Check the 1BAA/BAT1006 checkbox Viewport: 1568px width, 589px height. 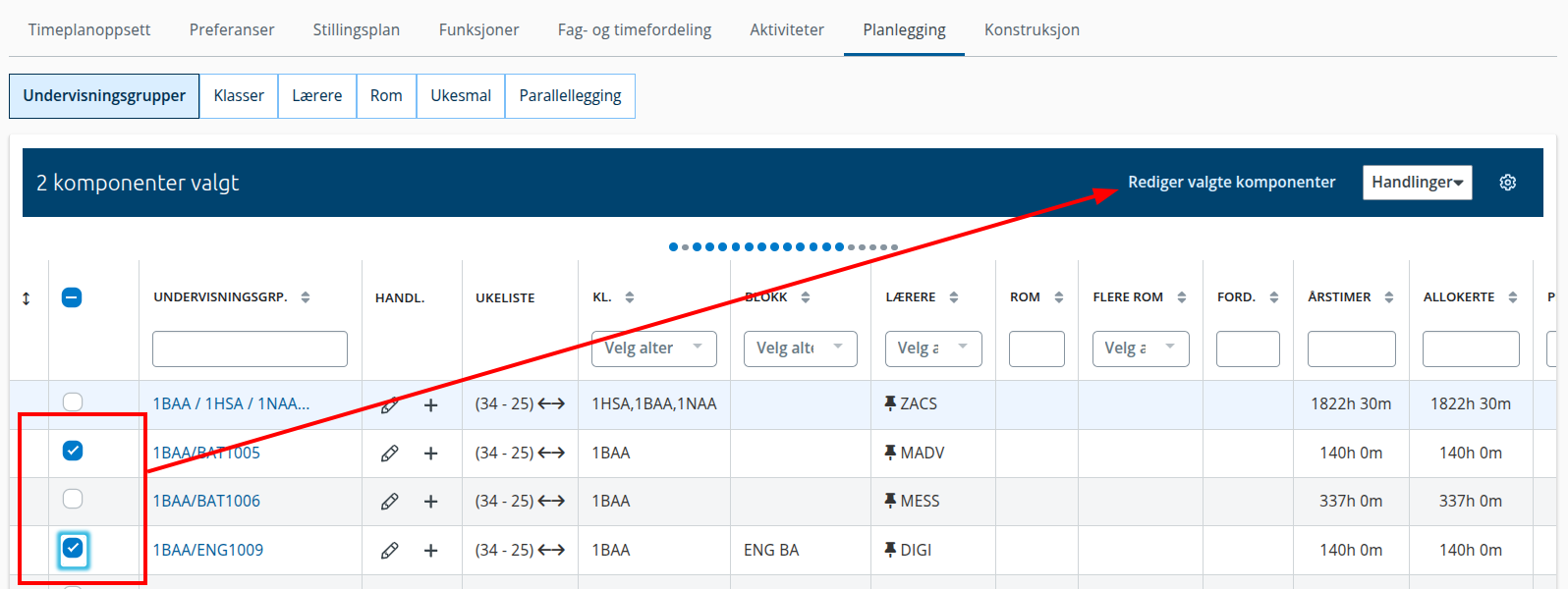click(73, 499)
